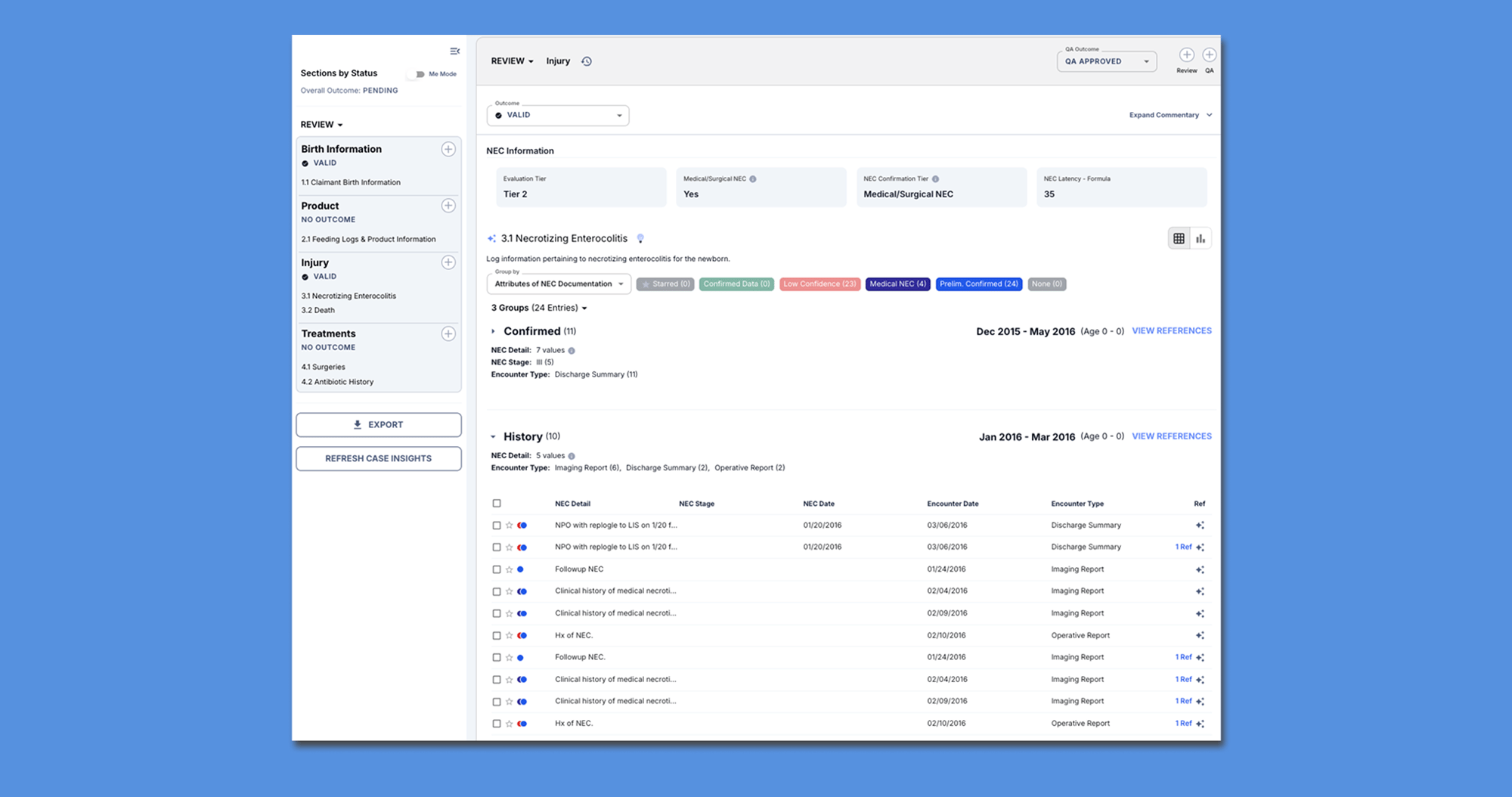
Task: Open 4.2 Antibiotic History section
Action: coord(337,382)
